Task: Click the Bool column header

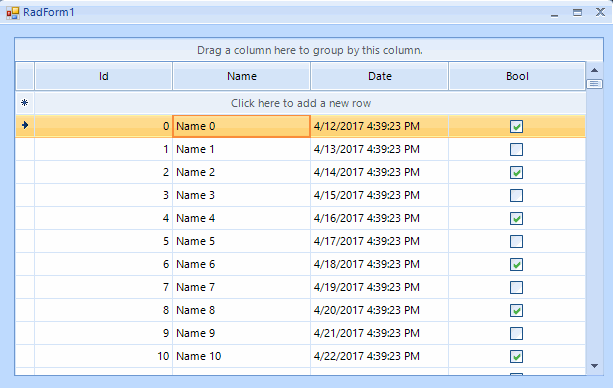Action: coord(517,76)
